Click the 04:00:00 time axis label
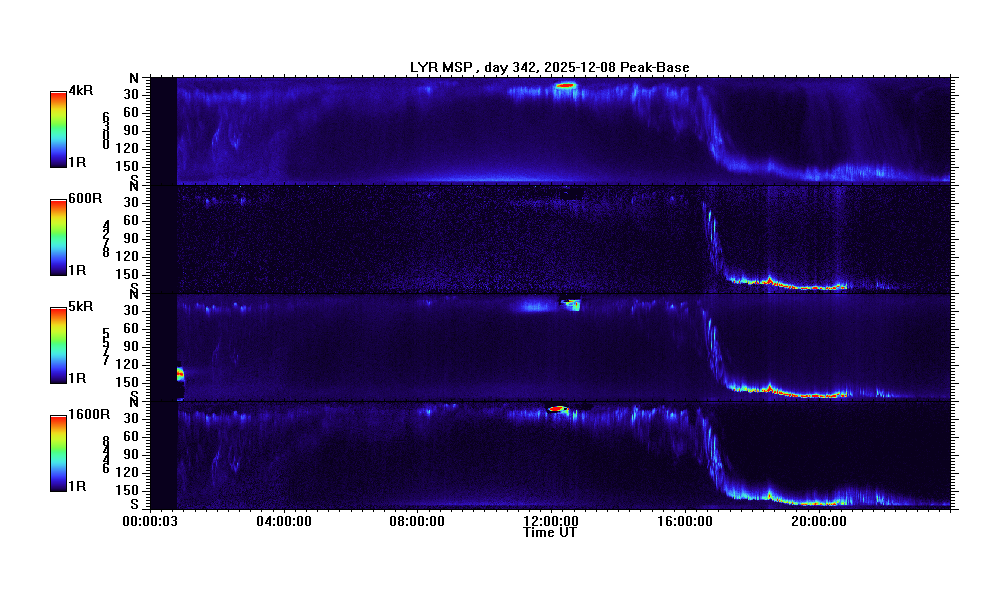 (283, 521)
